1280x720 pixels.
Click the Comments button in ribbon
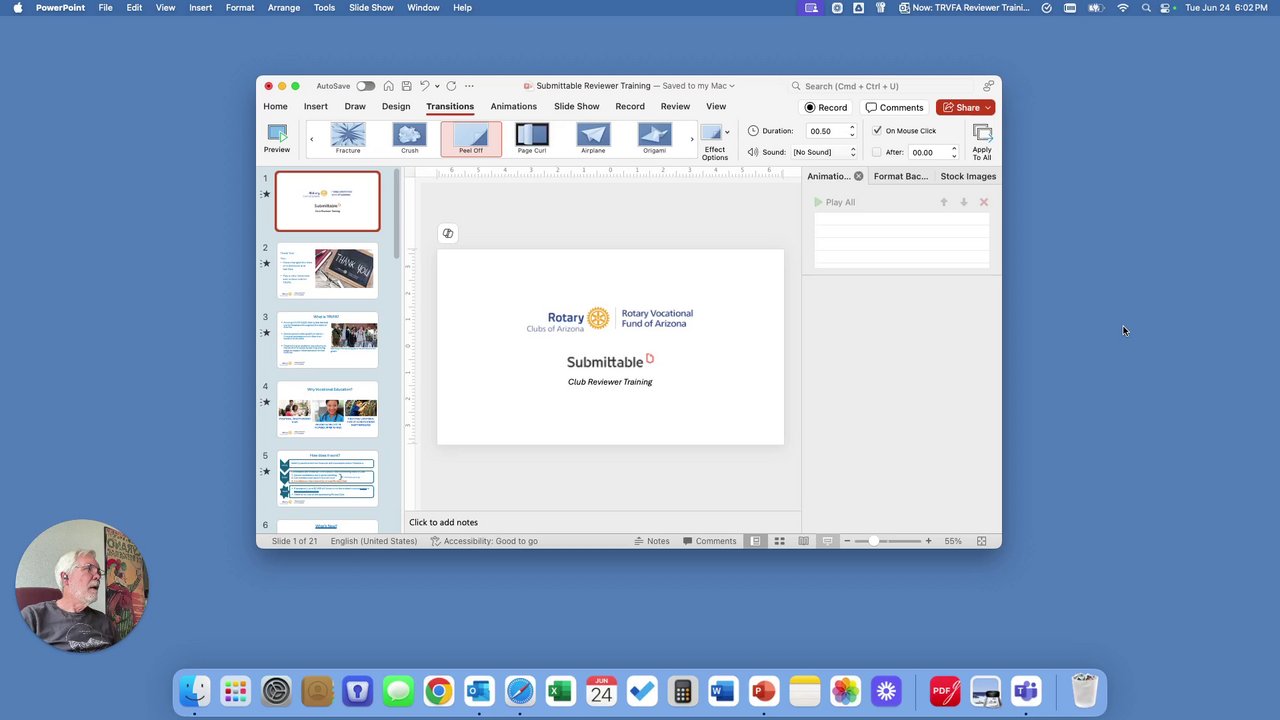[895, 107]
